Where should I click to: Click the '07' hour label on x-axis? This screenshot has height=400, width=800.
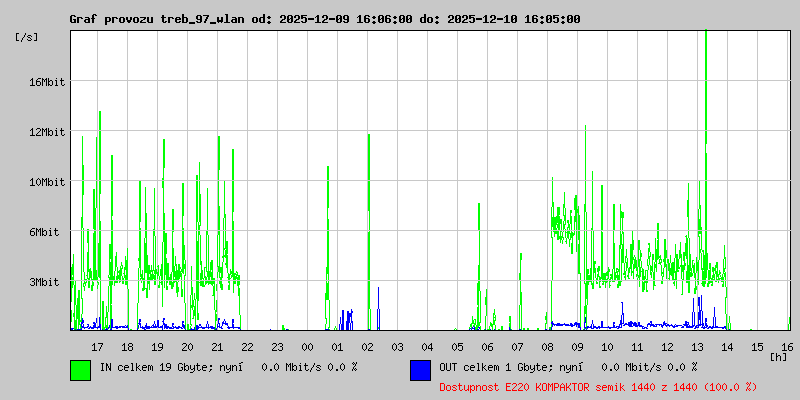click(517, 347)
